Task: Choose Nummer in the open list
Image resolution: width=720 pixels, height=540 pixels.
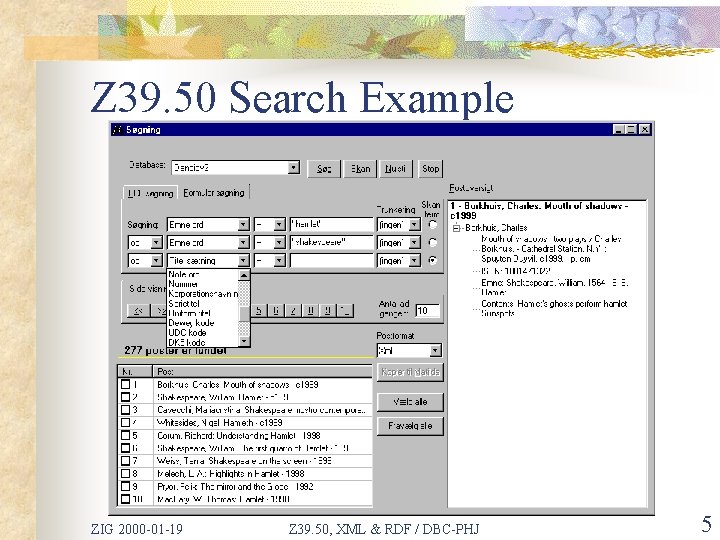Action: click(202, 284)
